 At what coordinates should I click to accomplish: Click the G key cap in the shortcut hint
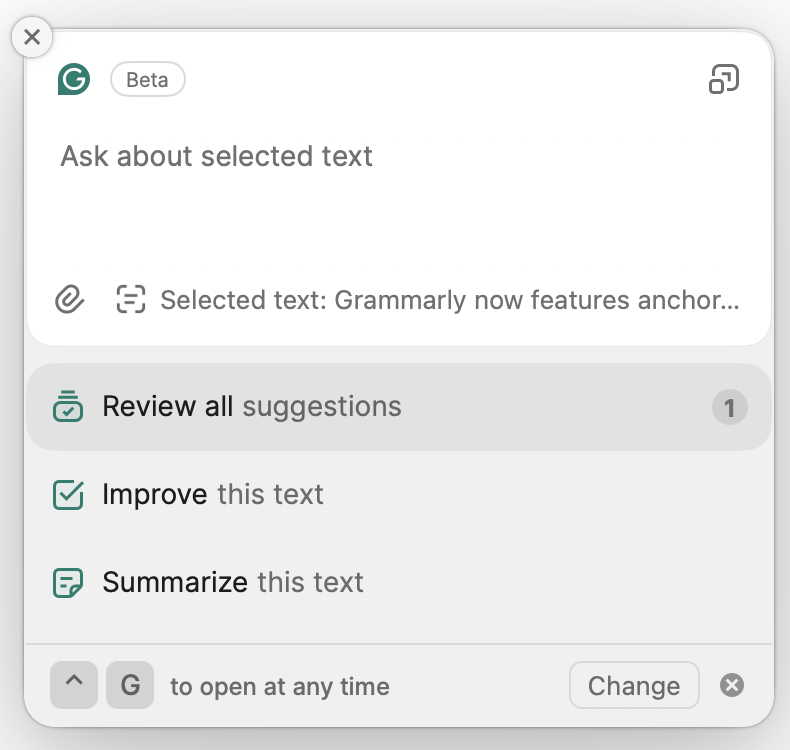pyautogui.click(x=130, y=685)
